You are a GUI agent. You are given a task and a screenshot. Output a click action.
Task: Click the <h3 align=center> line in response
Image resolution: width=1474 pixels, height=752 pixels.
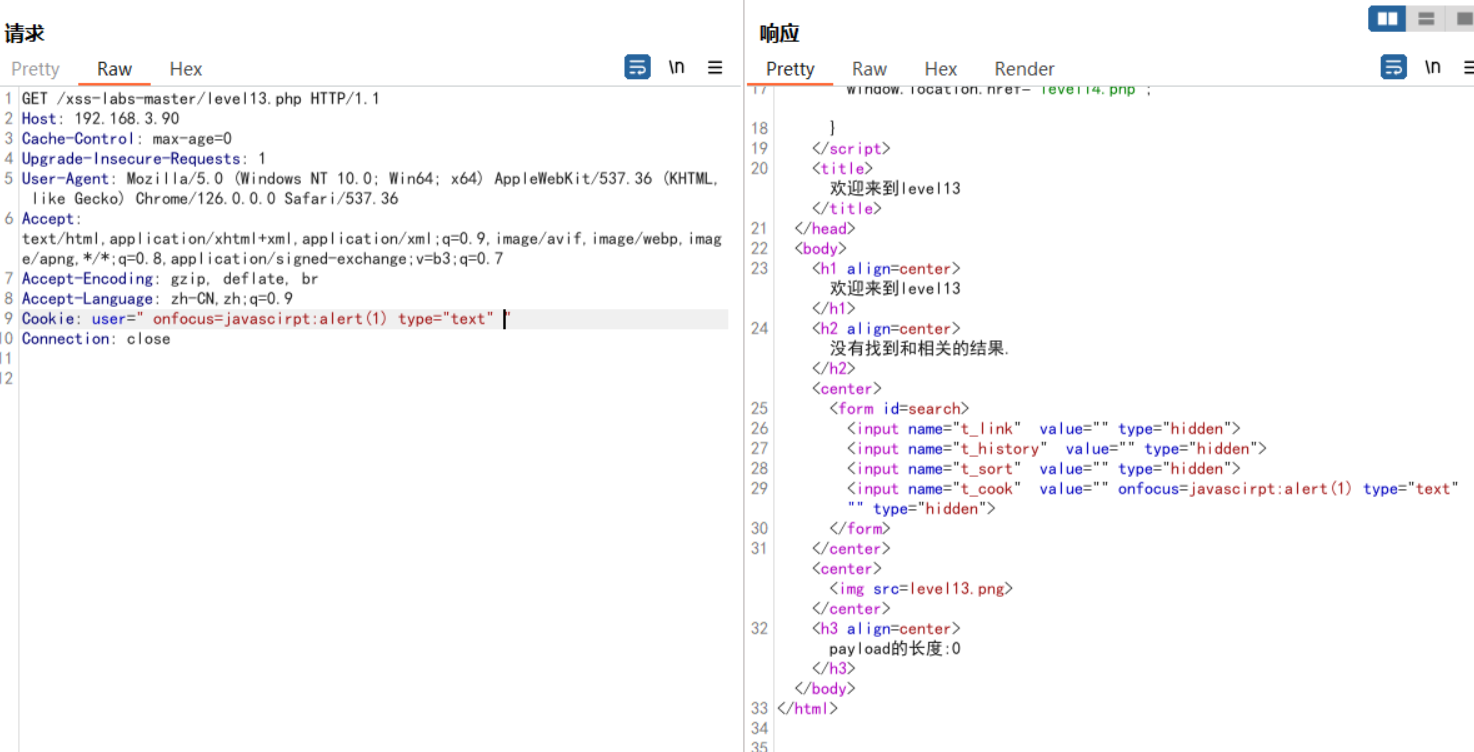[x=886, y=629]
